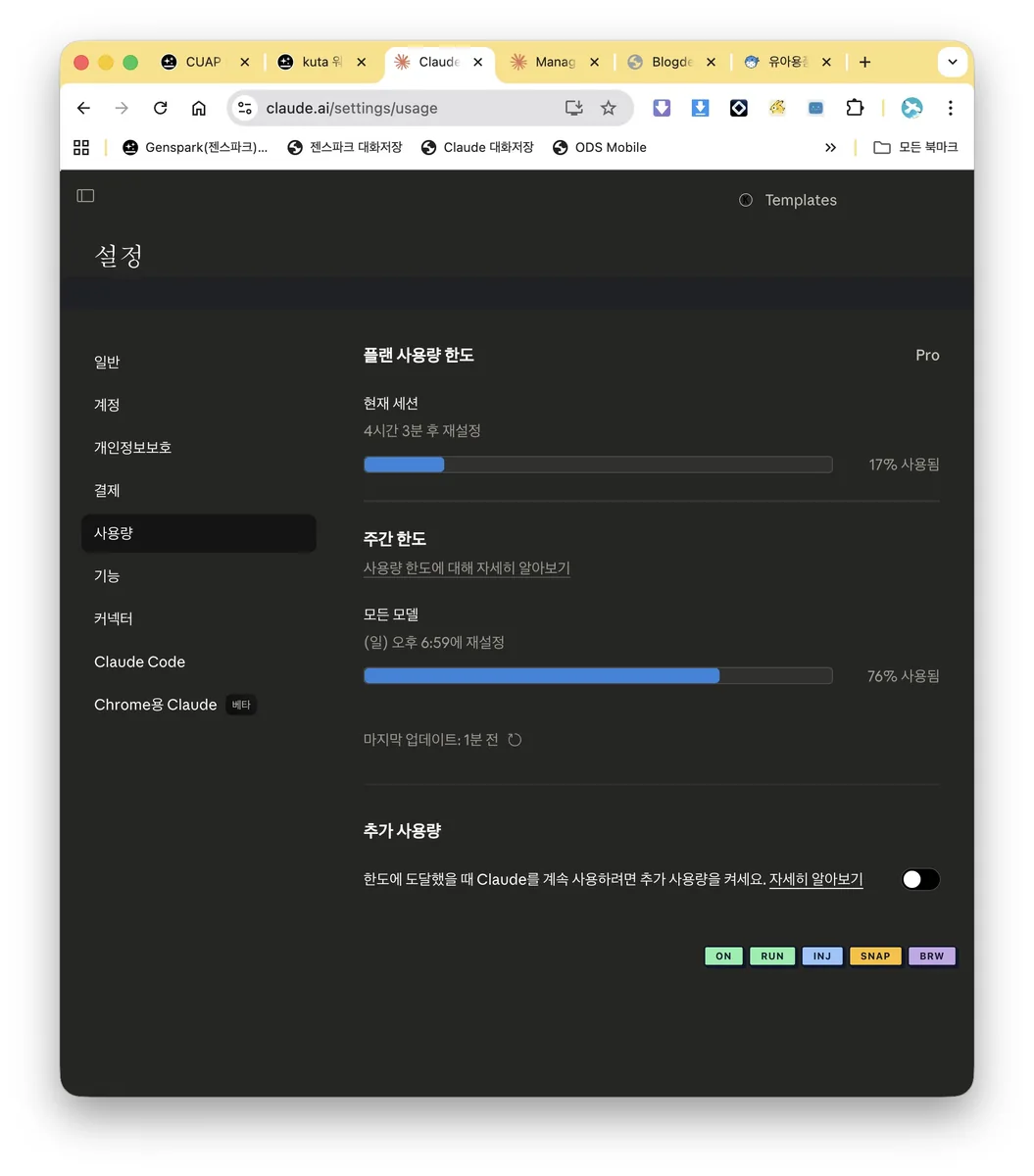This screenshot has width=1034, height=1176.
Task: Open the 모든 북마크 folder
Action: coord(915,147)
